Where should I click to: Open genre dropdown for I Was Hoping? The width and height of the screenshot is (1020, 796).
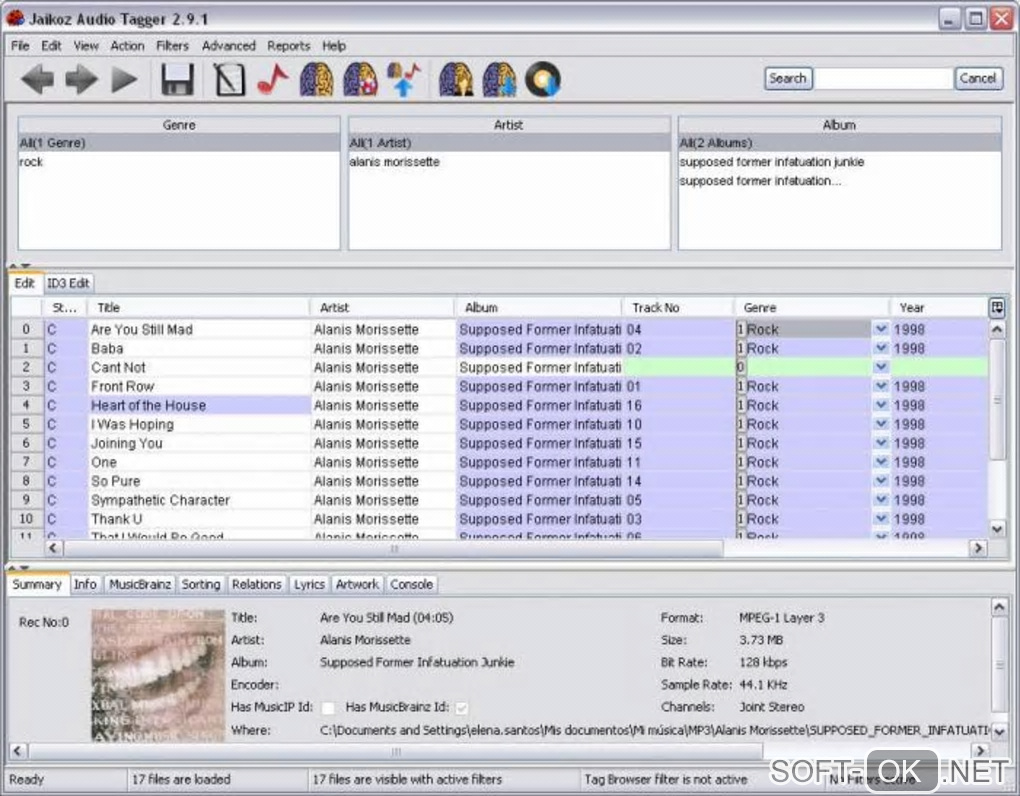point(881,423)
